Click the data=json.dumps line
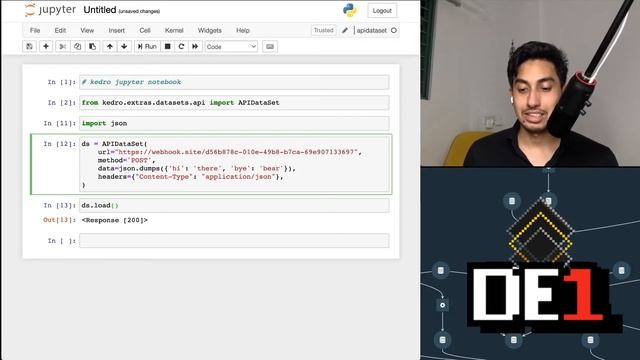 (196, 168)
